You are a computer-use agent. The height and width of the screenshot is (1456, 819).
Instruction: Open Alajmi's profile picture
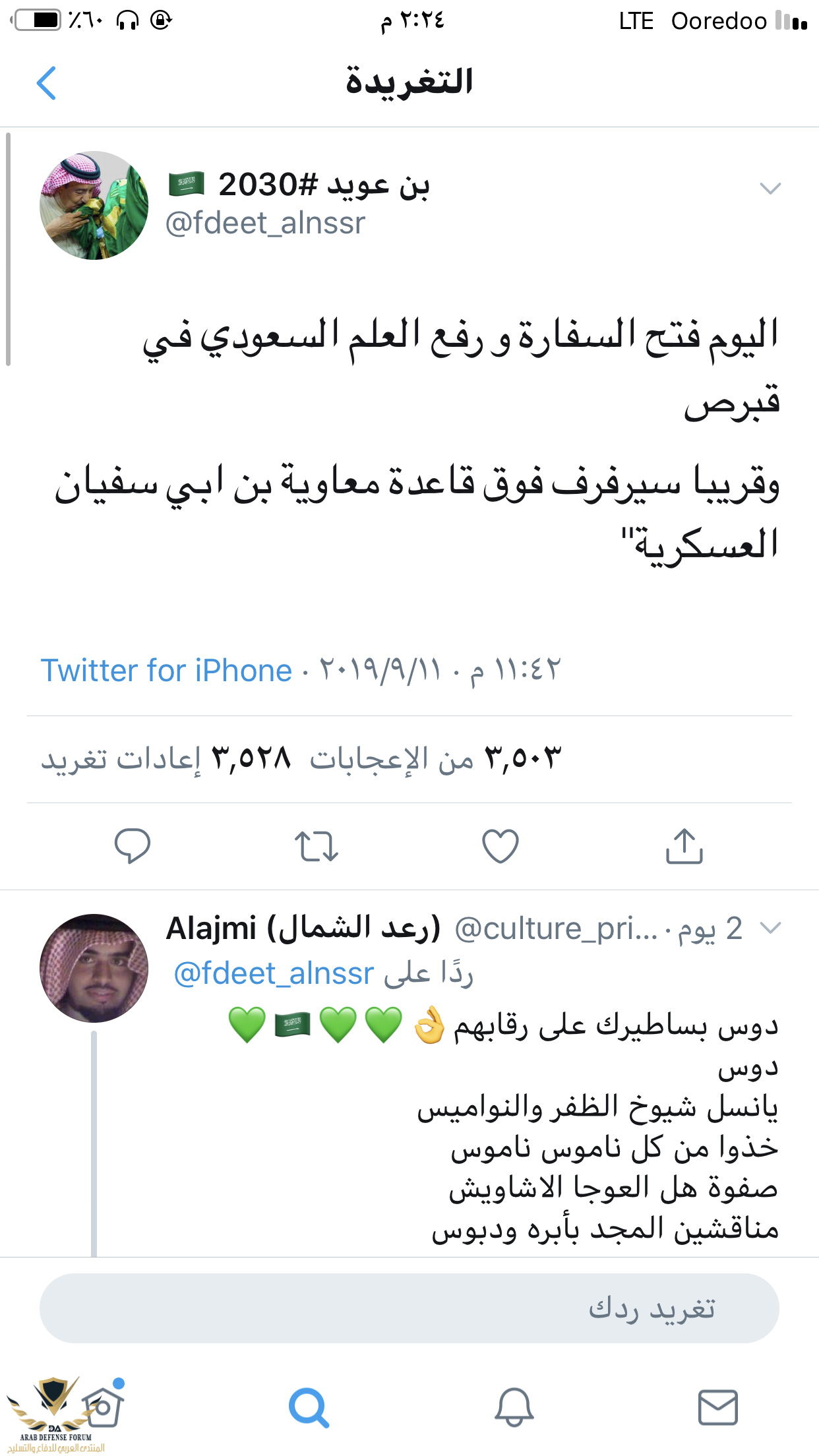[x=94, y=968]
